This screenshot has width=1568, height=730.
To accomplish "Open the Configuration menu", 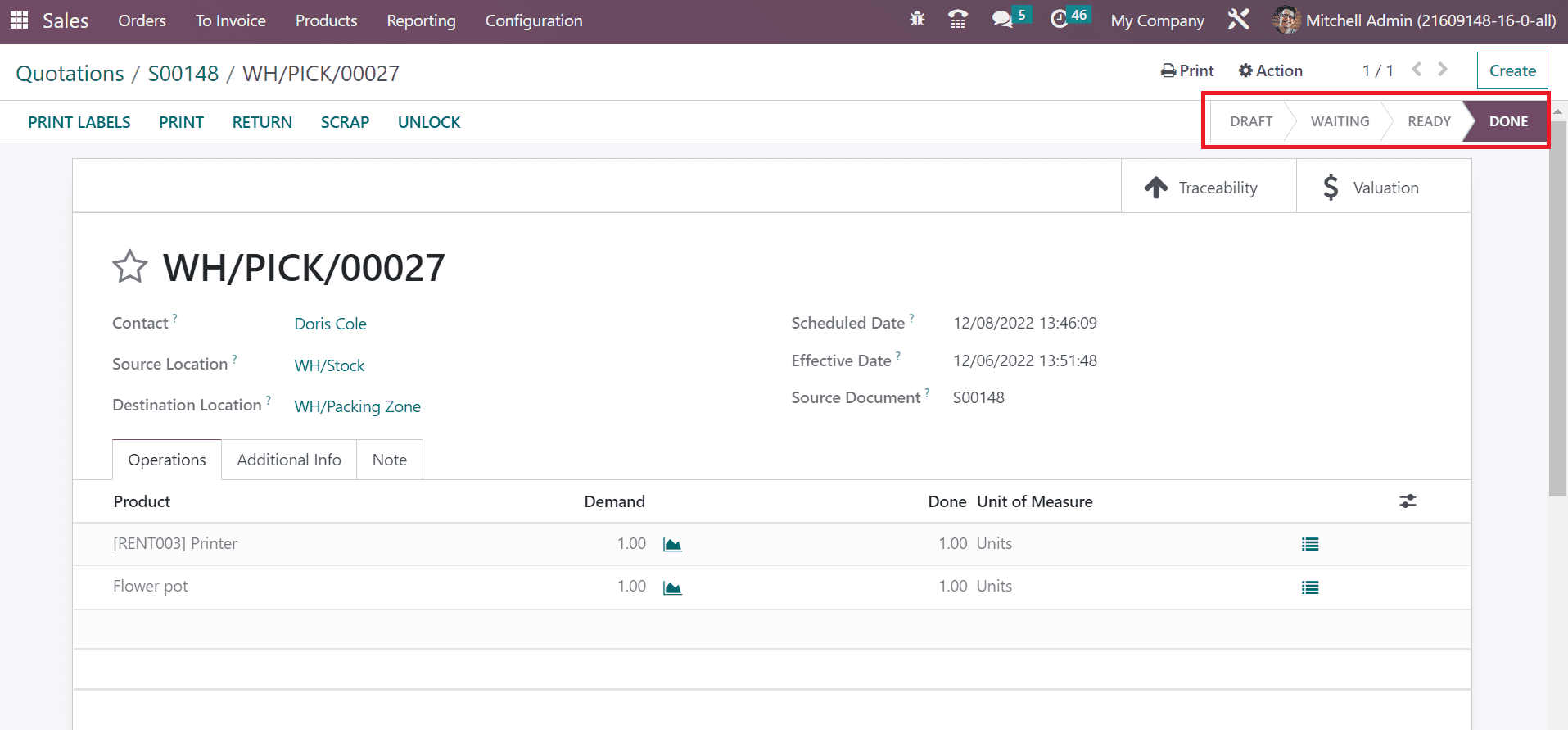I will tap(534, 20).
